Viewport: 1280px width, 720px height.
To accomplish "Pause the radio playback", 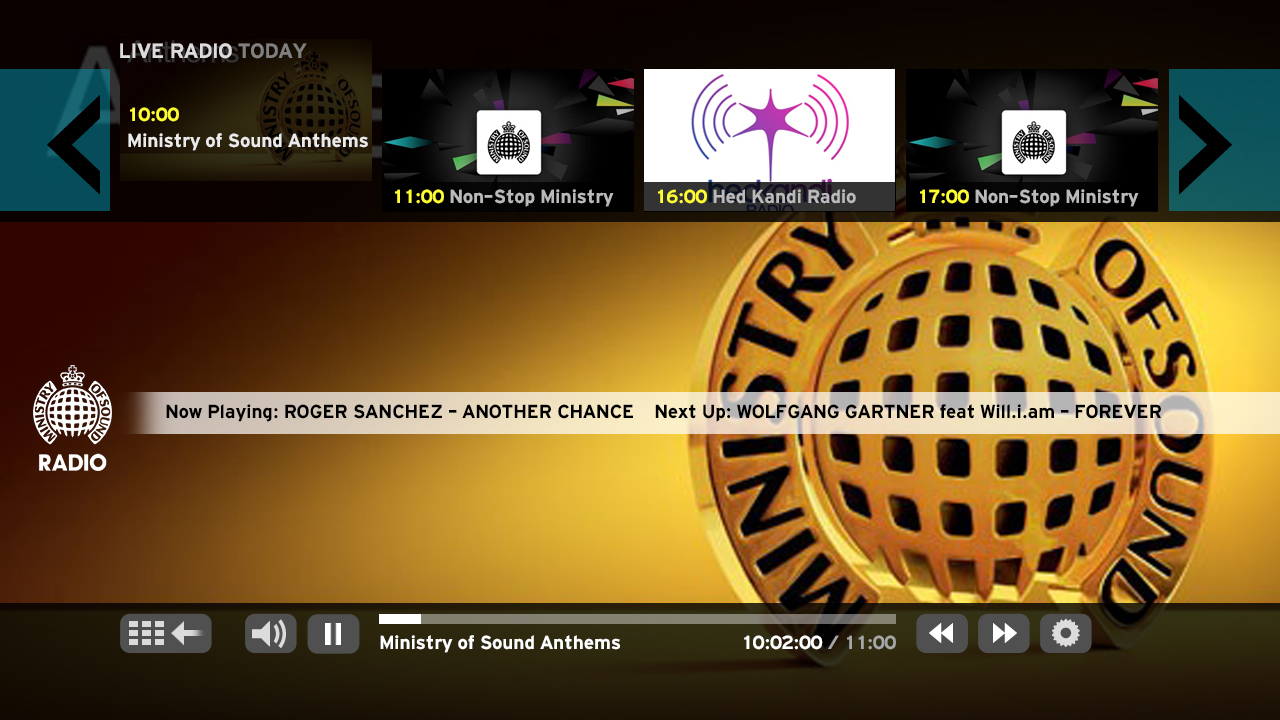I will coord(333,633).
